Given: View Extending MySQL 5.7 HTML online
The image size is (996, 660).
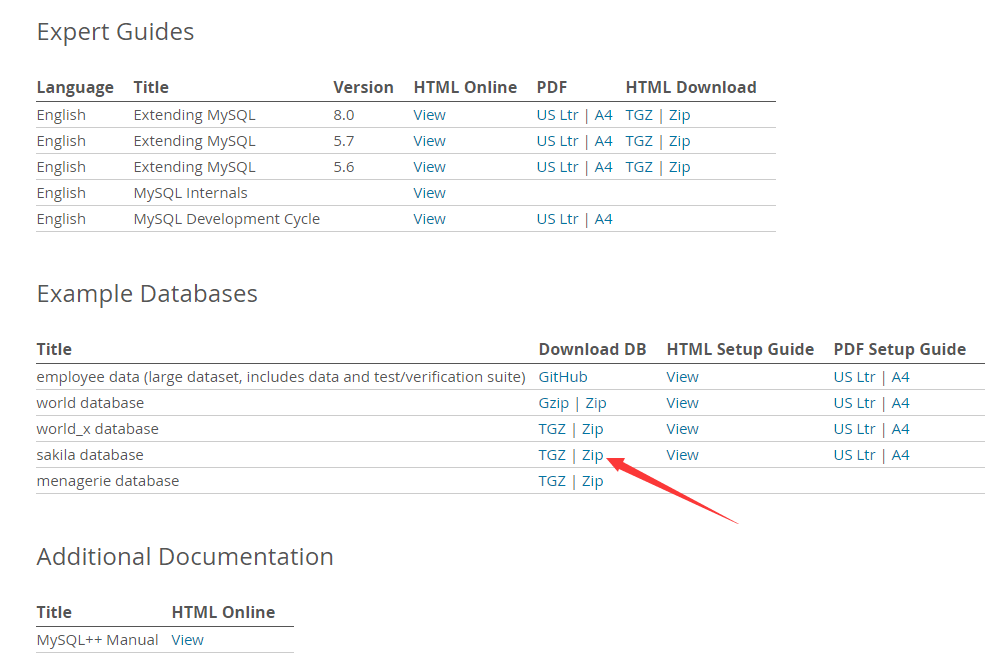Looking at the screenshot, I should click(x=430, y=141).
